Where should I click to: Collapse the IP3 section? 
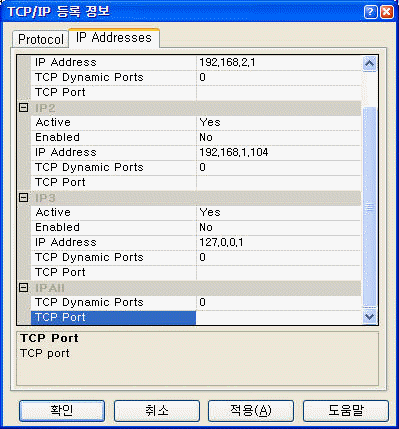point(24,198)
